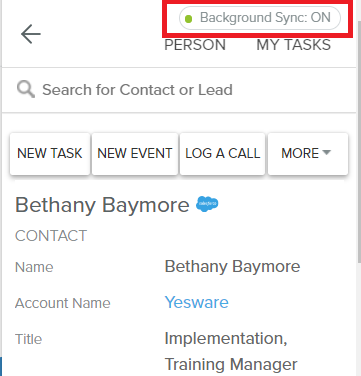Click the CONTACT record type label
This screenshot has width=361, height=376.
(x=51, y=236)
